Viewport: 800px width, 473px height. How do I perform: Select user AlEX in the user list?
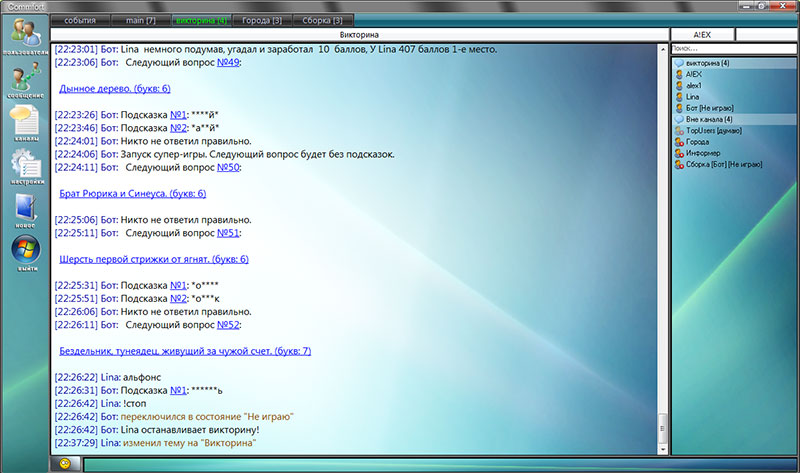[693, 75]
